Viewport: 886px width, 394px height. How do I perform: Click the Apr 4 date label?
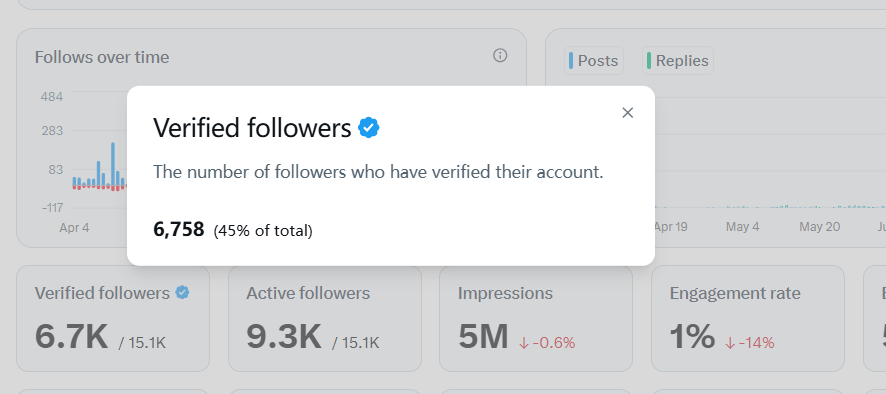74,227
